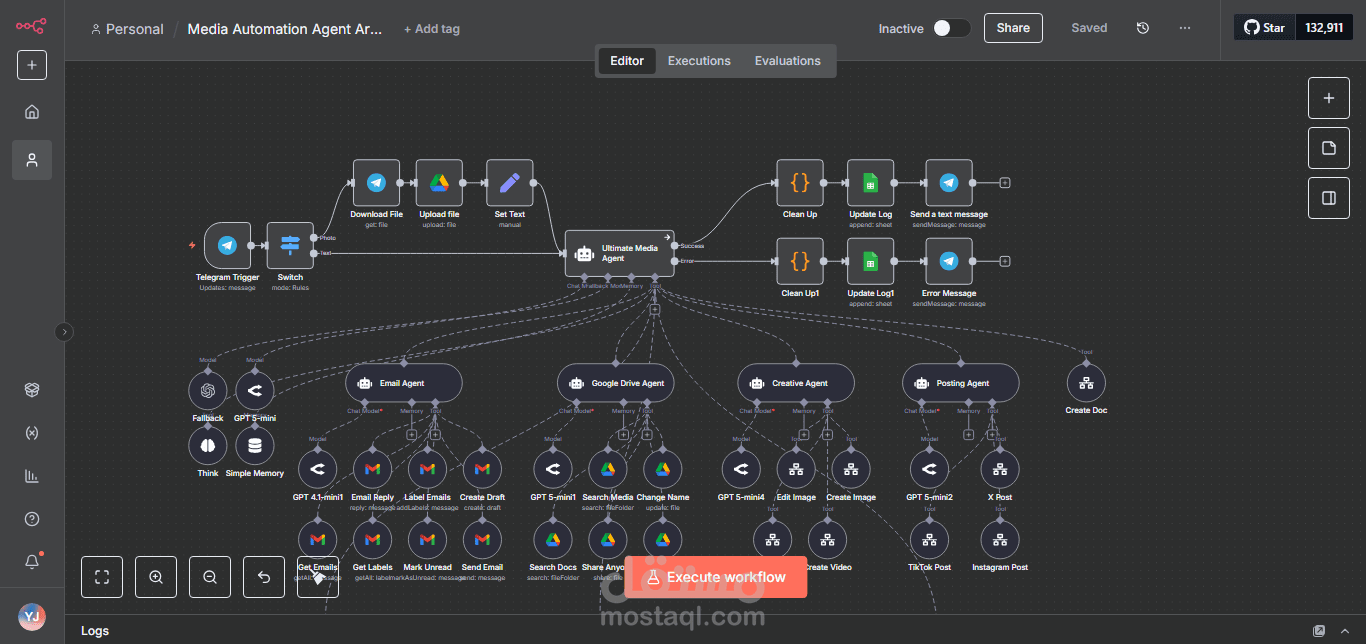This screenshot has height=644, width=1366.
Task: Click the GitHub Star button
Action: click(1264, 28)
